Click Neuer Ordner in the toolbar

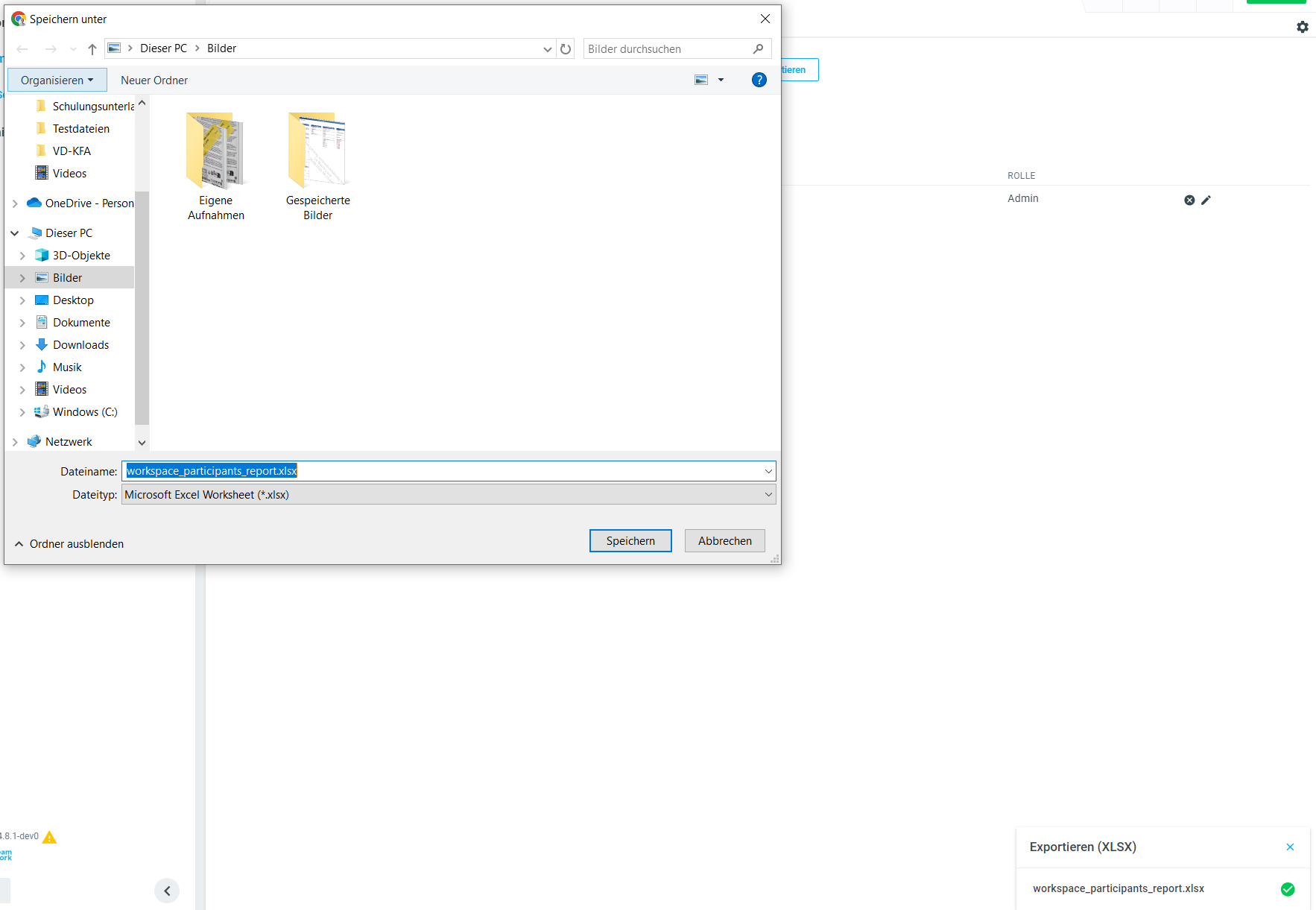154,80
